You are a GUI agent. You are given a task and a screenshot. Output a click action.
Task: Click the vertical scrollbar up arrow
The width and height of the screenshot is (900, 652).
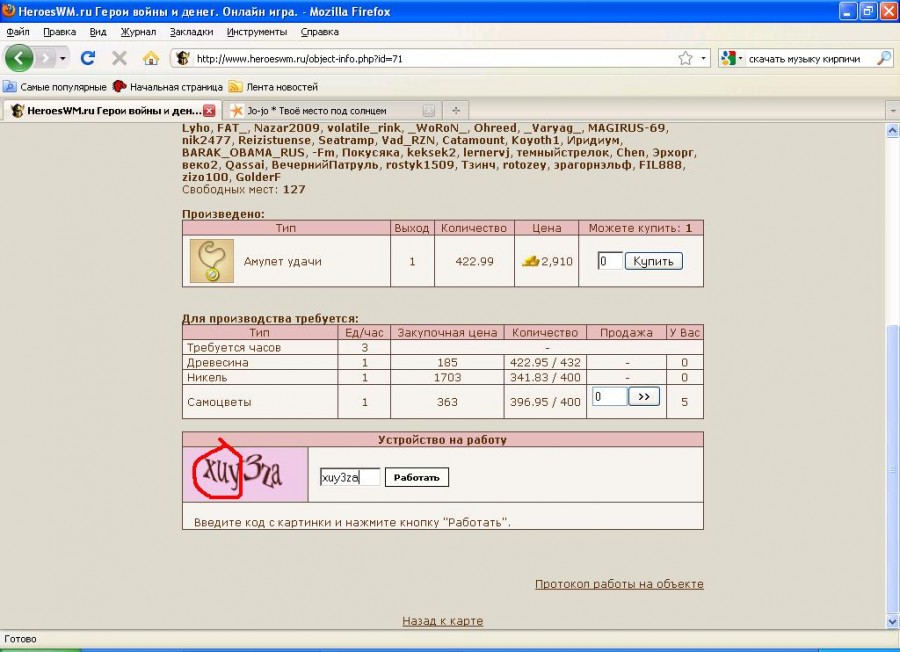[893, 131]
